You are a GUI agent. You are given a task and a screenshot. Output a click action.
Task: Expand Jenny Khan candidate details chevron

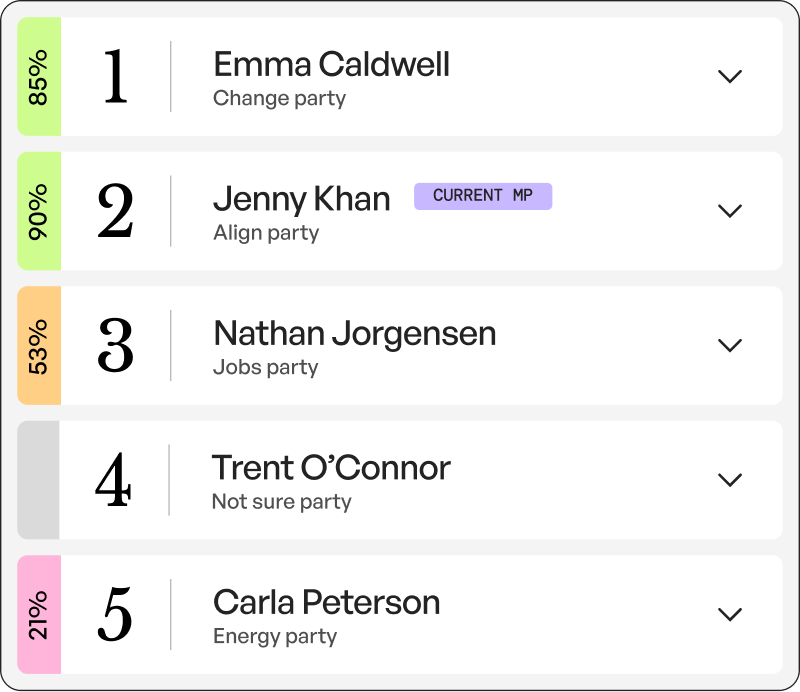[x=731, y=211]
